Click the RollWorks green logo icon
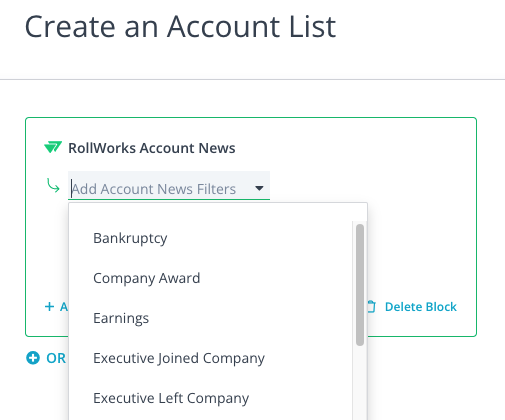This screenshot has height=420, width=505. 53,147
